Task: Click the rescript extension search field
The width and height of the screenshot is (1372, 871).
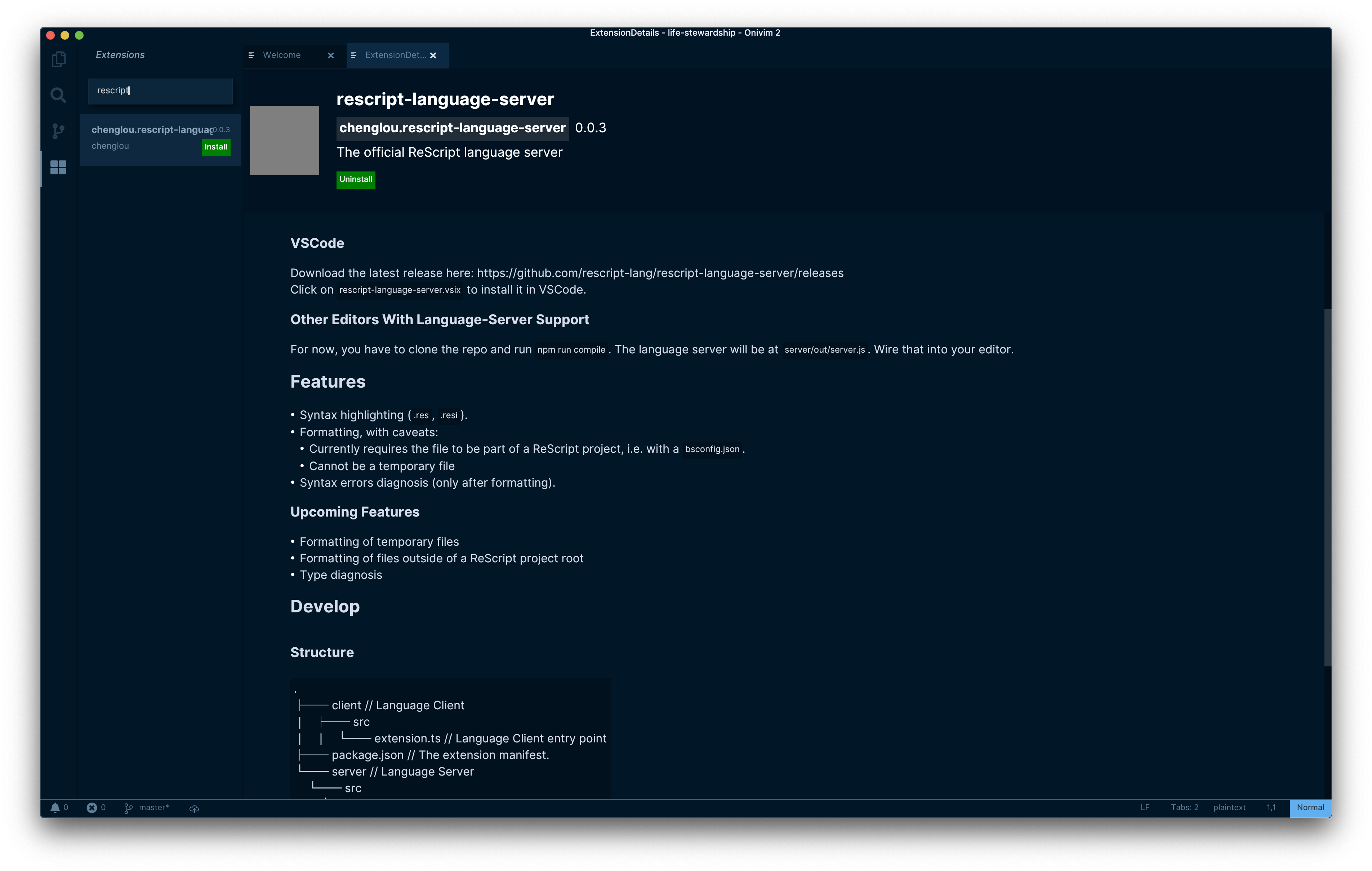Action: pyautogui.click(x=160, y=90)
